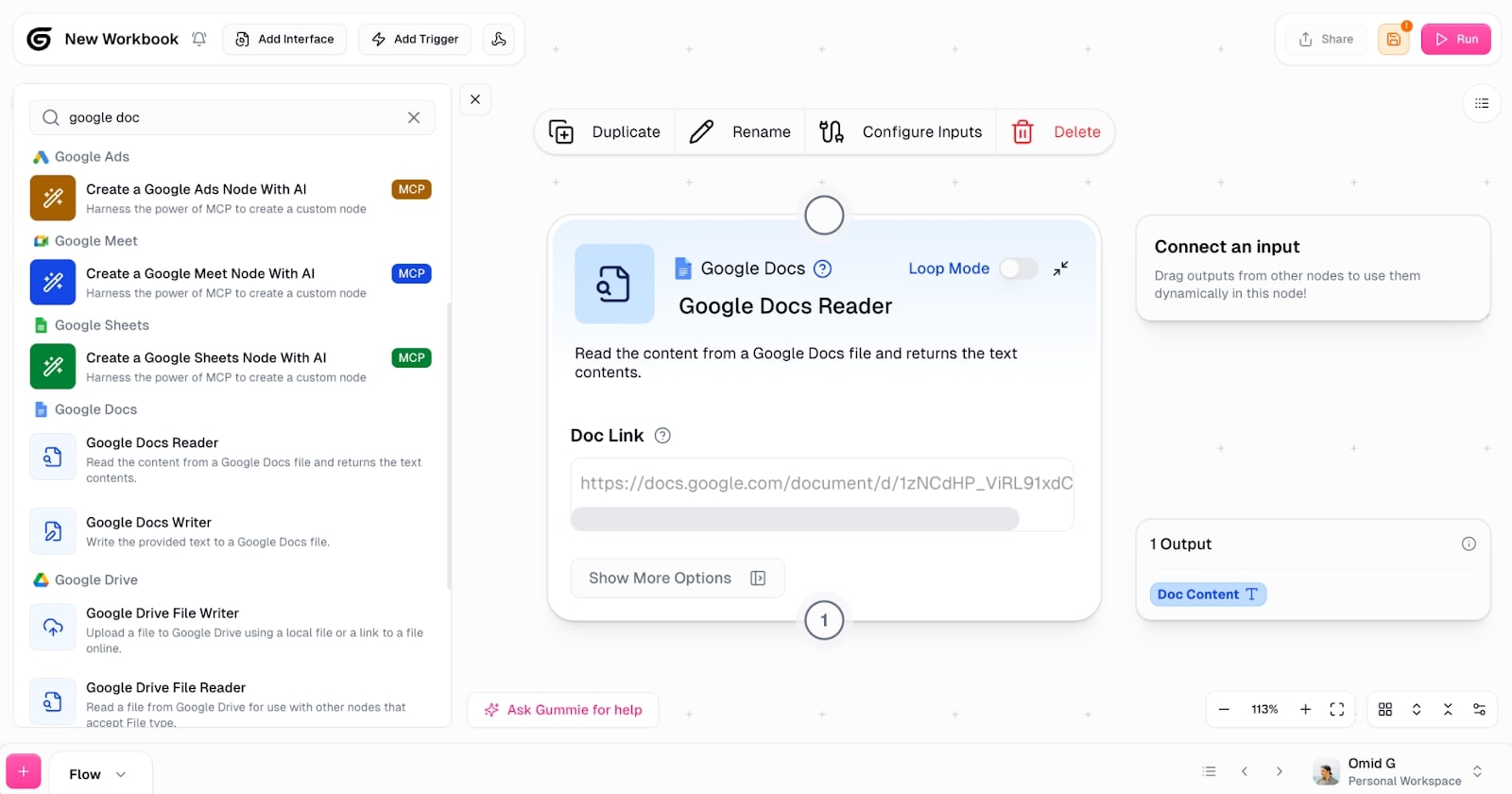Screen dimensions: 1512x794
Task: Click the horizontal scrollbar under Doc Link
Action: [x=795, y=518]
